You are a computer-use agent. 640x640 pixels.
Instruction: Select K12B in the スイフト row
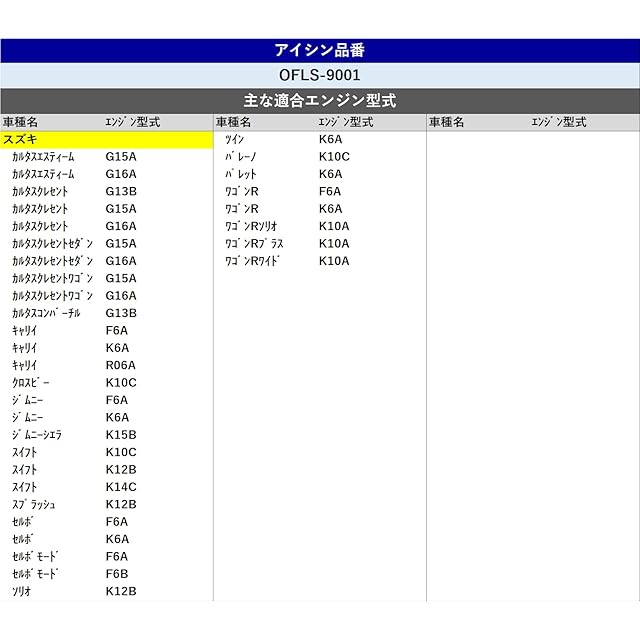(121, 470)
